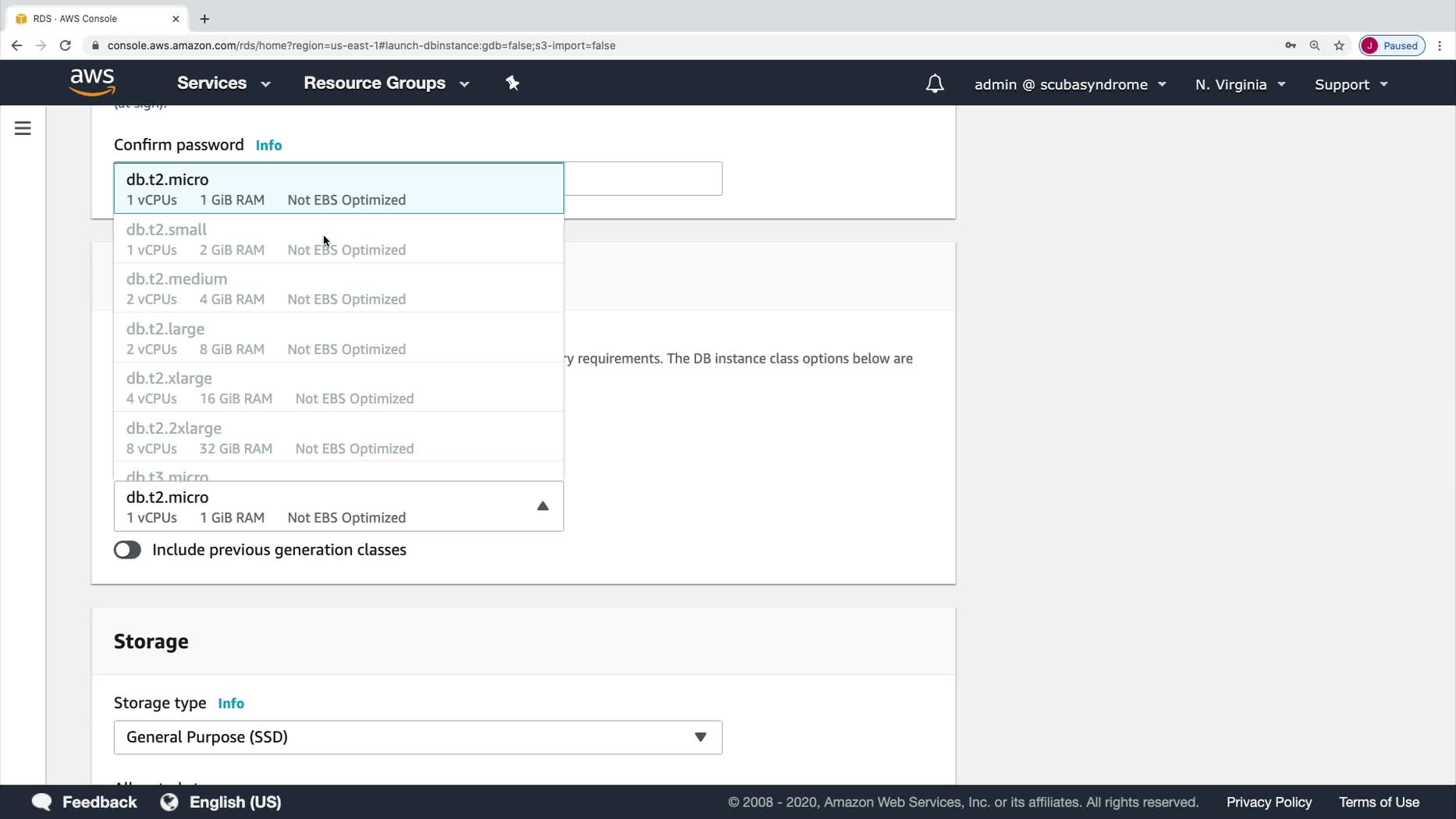Screen dimensions: 1456x819
Task: Select the db.t2.large option
Action: point(339,338)
